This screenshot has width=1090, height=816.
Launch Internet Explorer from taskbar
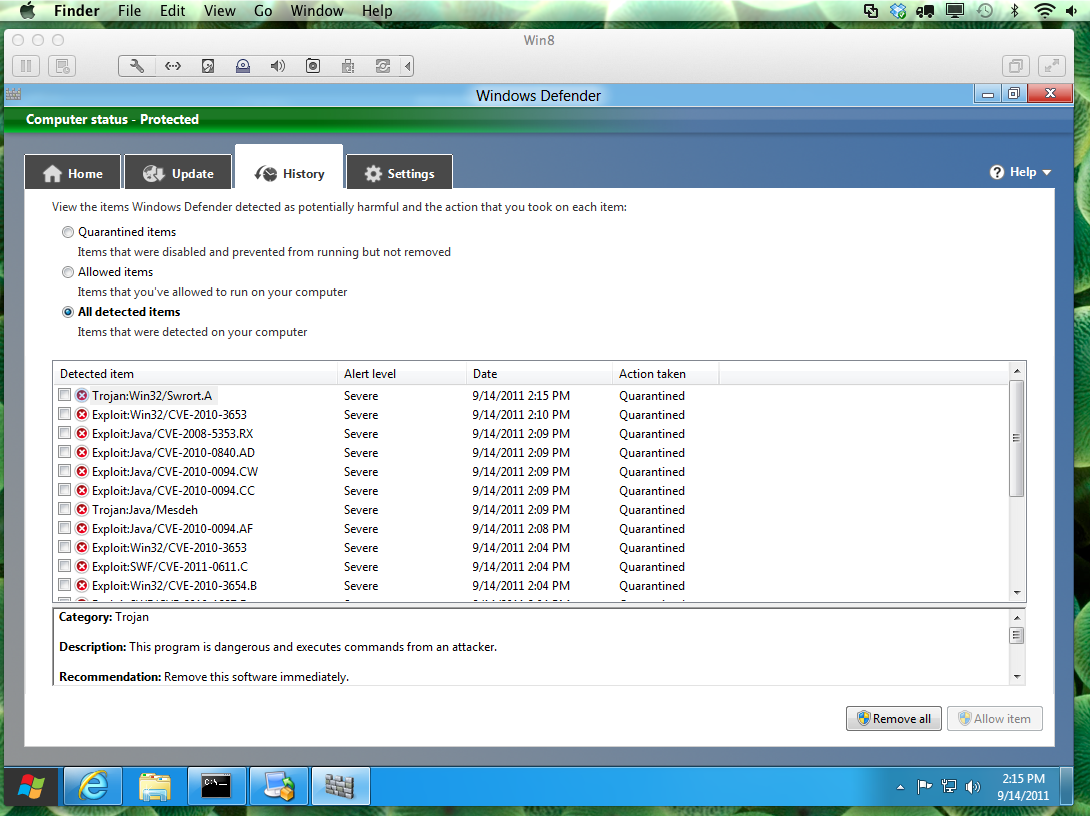[x=93, y=786]
